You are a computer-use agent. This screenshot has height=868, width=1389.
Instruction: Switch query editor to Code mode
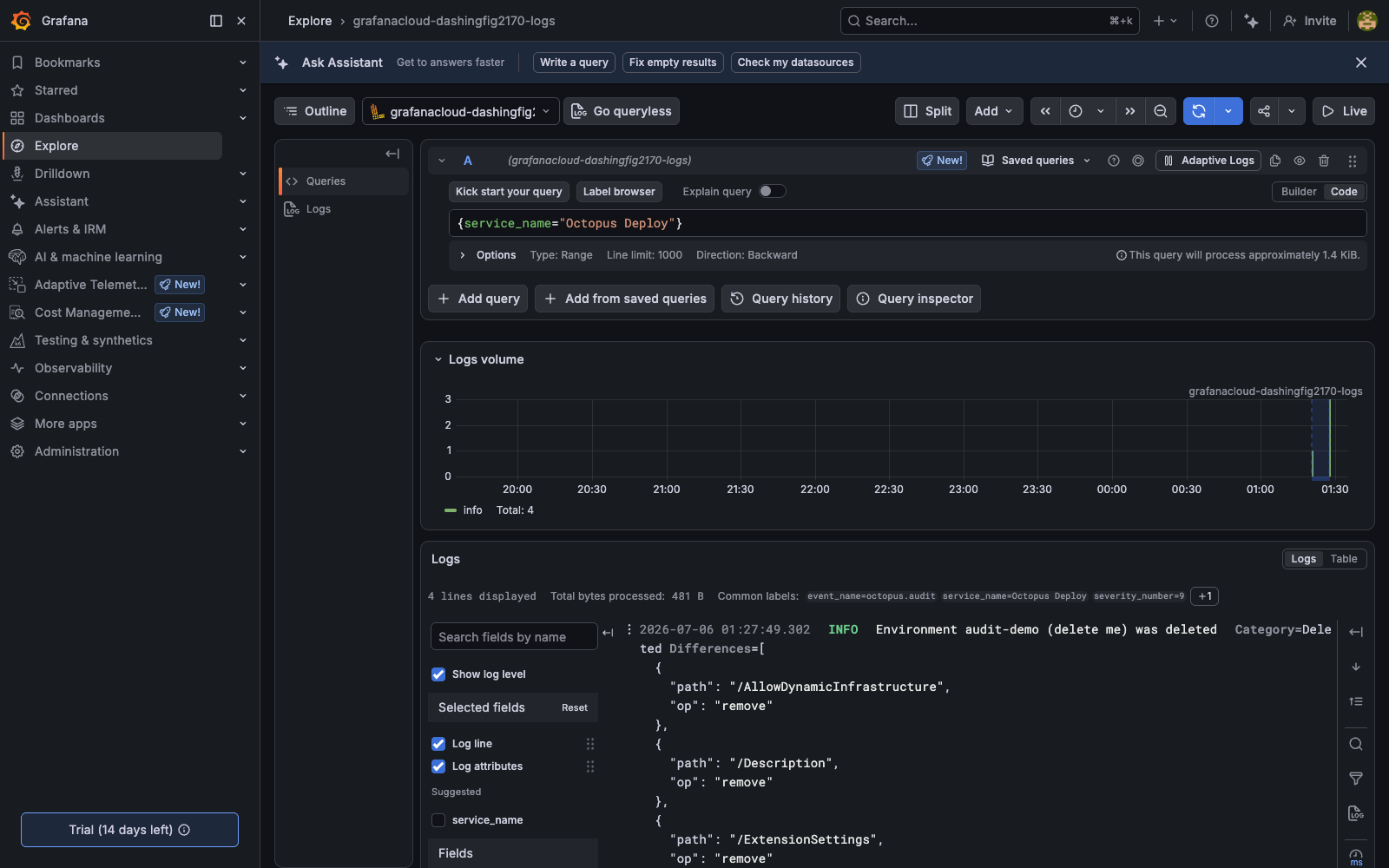coord(1344,192)
